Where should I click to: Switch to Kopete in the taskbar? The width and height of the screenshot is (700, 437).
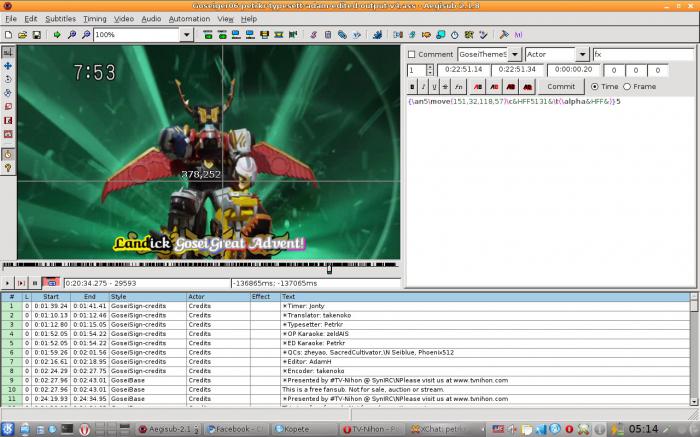[304, 429]
